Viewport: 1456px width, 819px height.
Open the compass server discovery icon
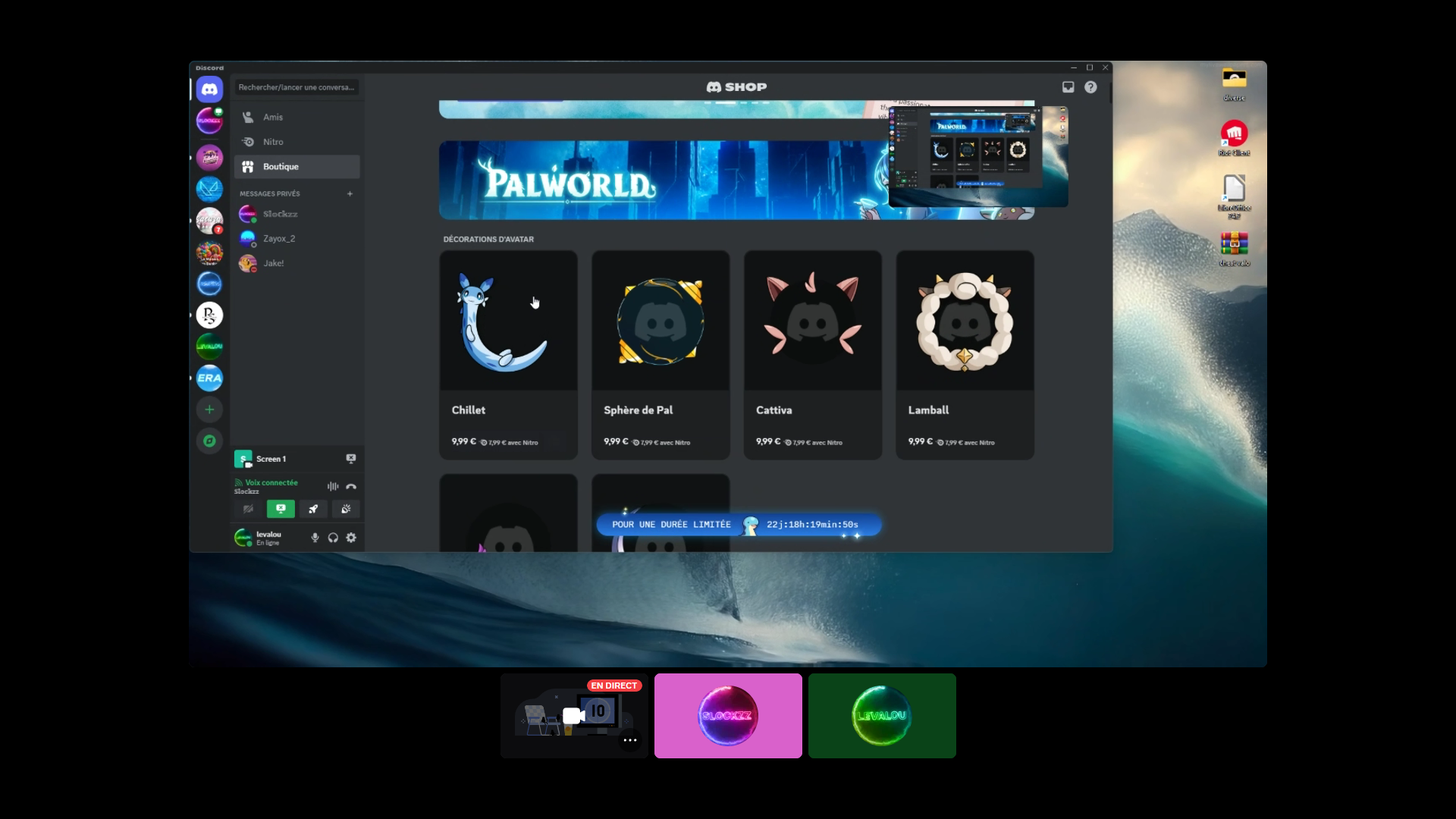209,441
